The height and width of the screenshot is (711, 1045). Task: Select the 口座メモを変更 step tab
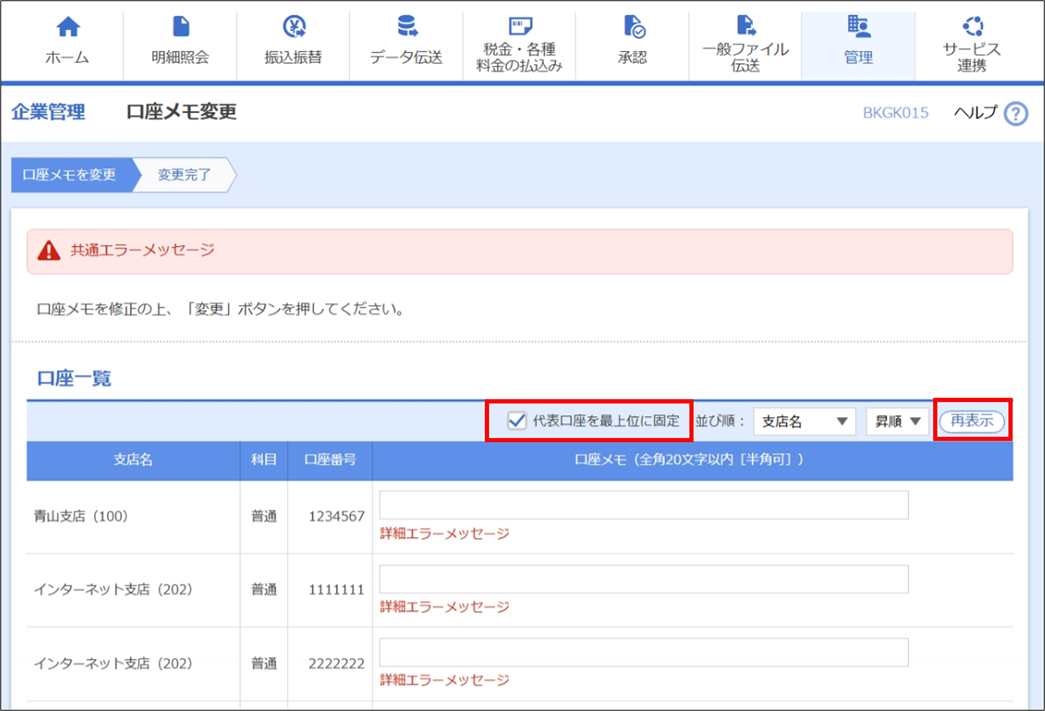(x=70, y=175)
